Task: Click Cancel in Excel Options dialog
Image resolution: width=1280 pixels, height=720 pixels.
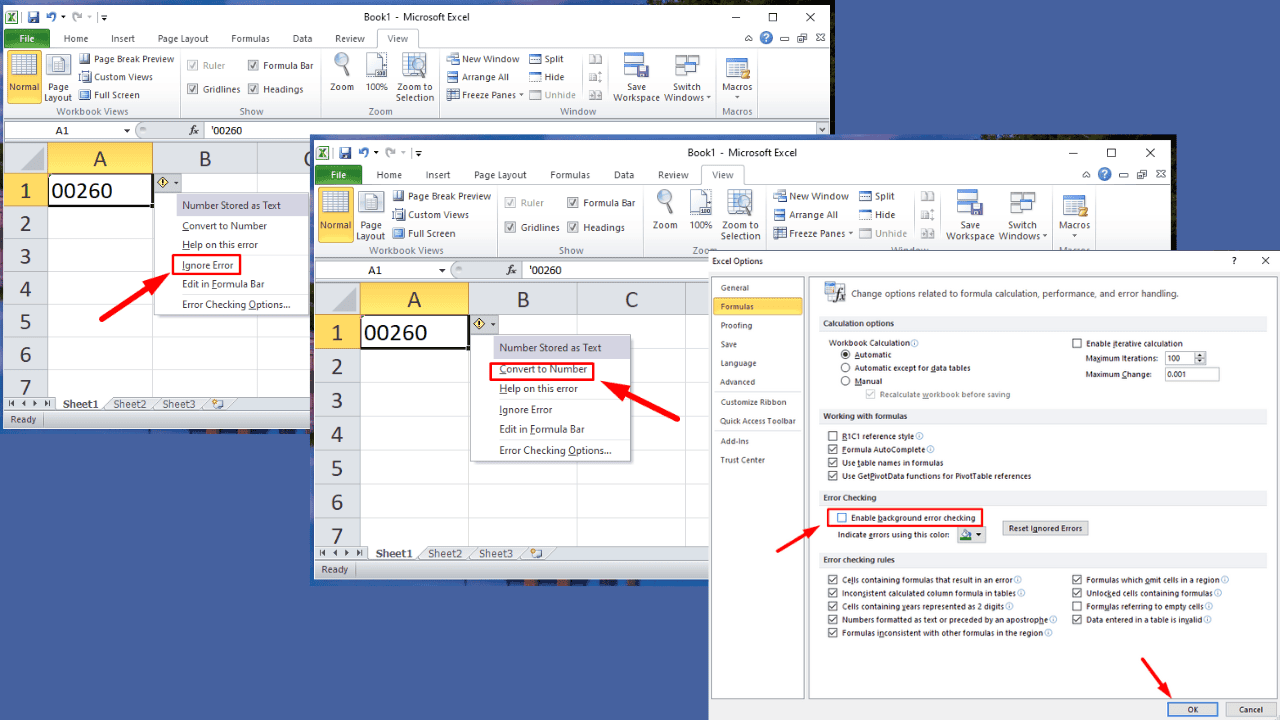Action: (1251, 709)
